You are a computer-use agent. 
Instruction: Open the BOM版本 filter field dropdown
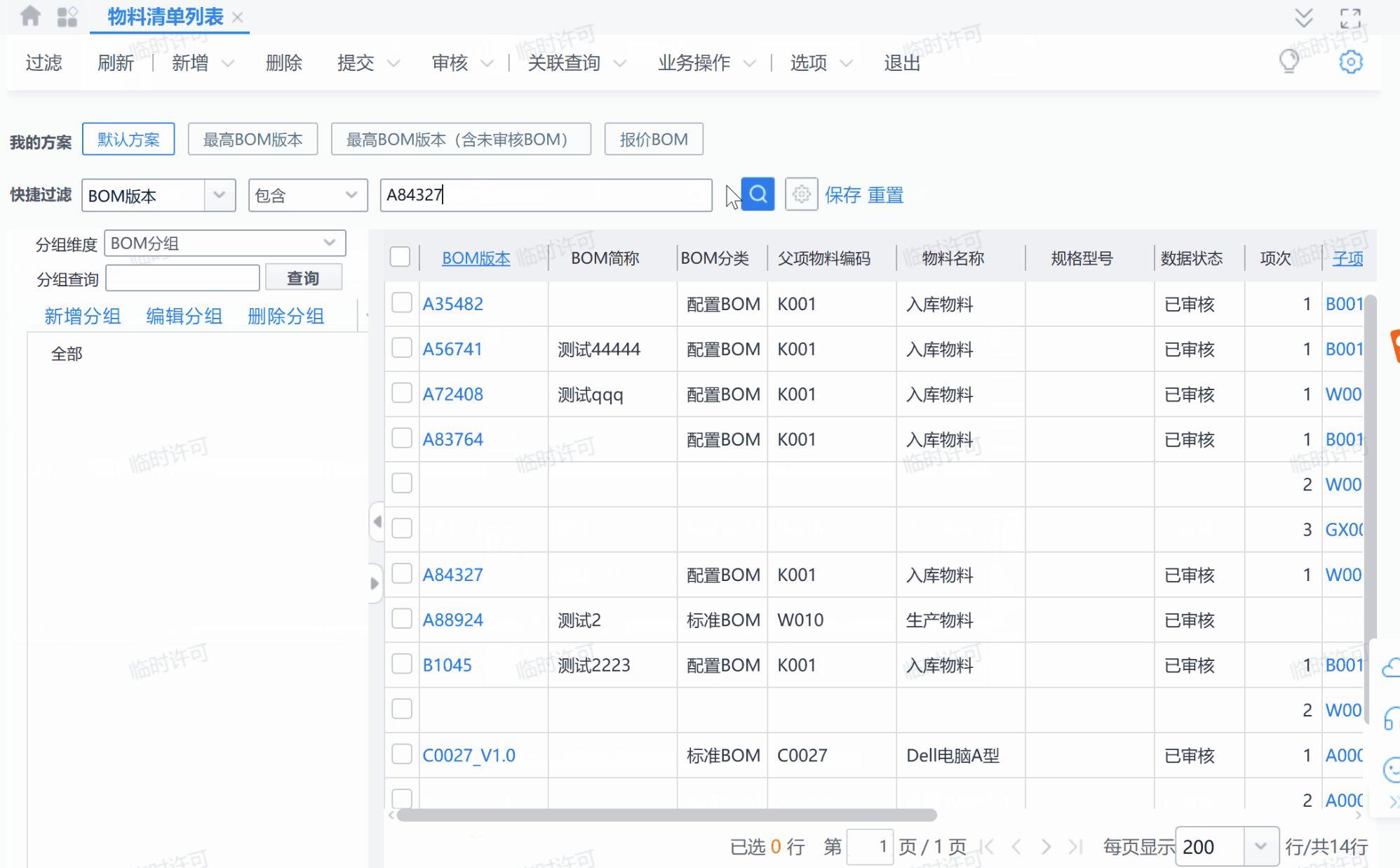point(220,195)
